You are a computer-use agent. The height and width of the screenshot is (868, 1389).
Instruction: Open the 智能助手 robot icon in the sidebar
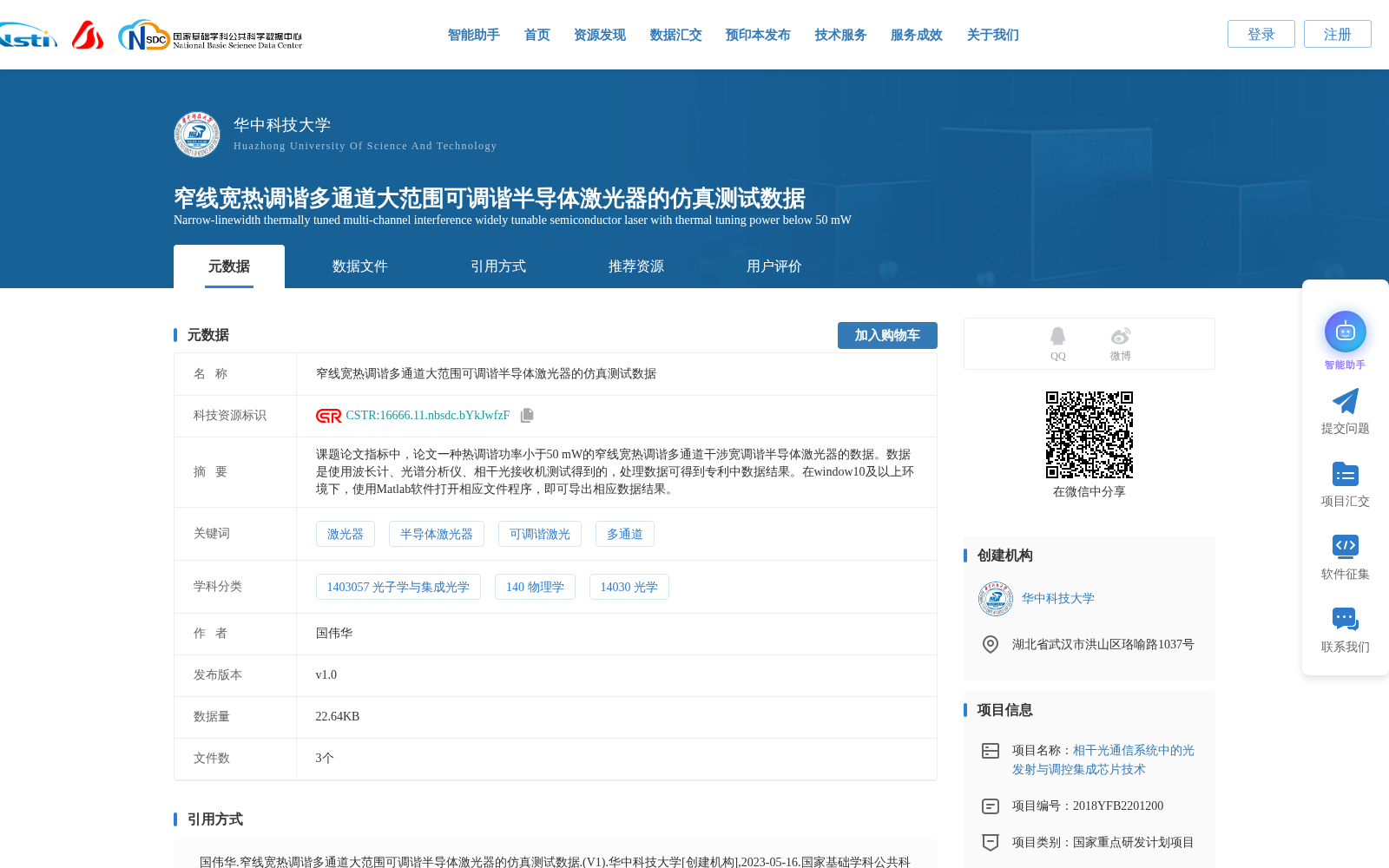[1346, 332]
